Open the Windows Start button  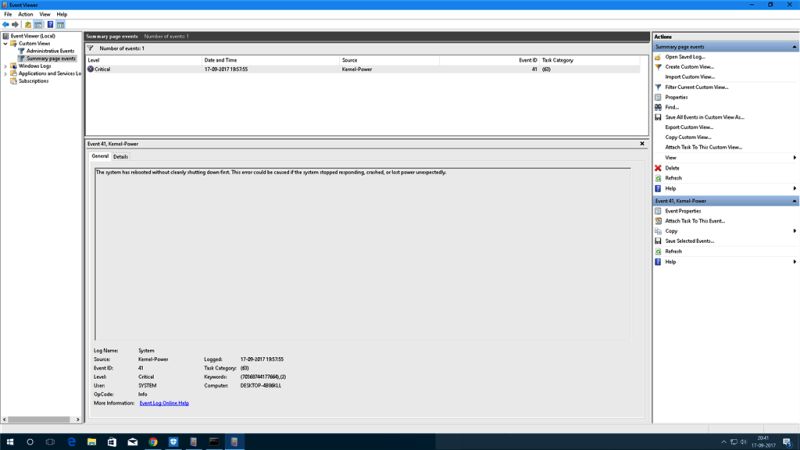click(x=10, y=442)
